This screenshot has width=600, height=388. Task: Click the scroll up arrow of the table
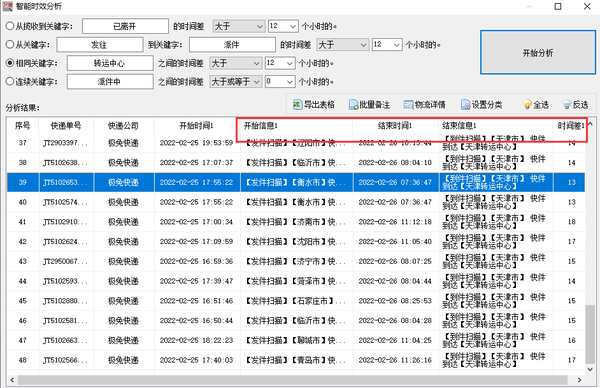[x=590, y=124]
